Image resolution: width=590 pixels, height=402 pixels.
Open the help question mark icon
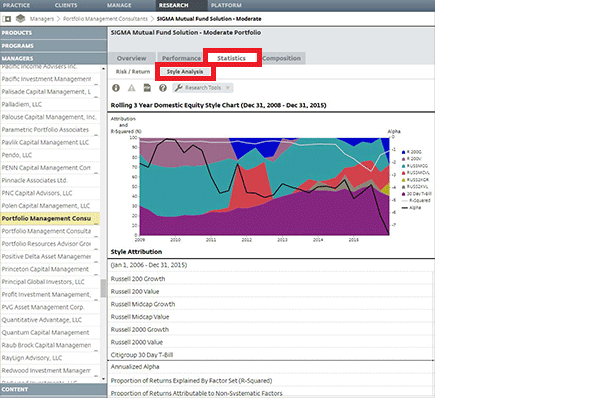pos(163,88)
